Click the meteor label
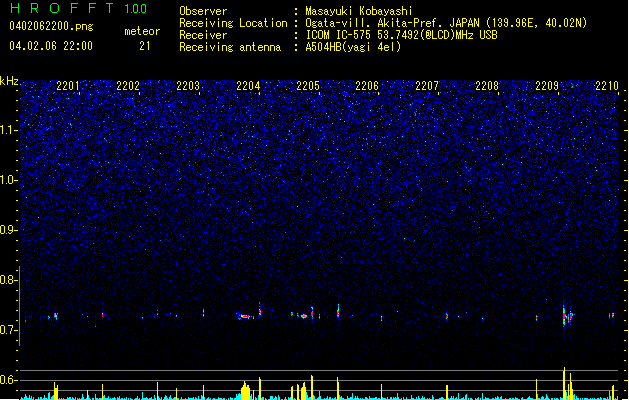This screenshot has height=400, width=629. click(142, 31)
